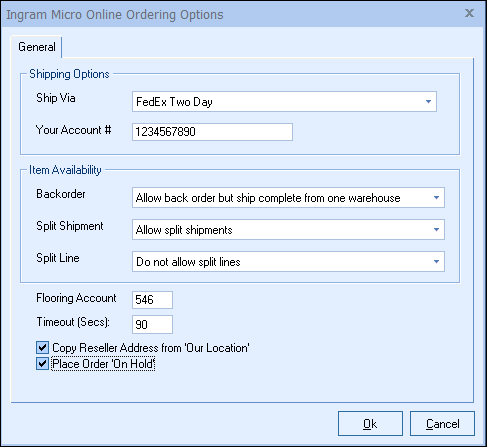487x447 pixels.
Task: Open the Backorder dropdown arrow
Action: (436, 198)
